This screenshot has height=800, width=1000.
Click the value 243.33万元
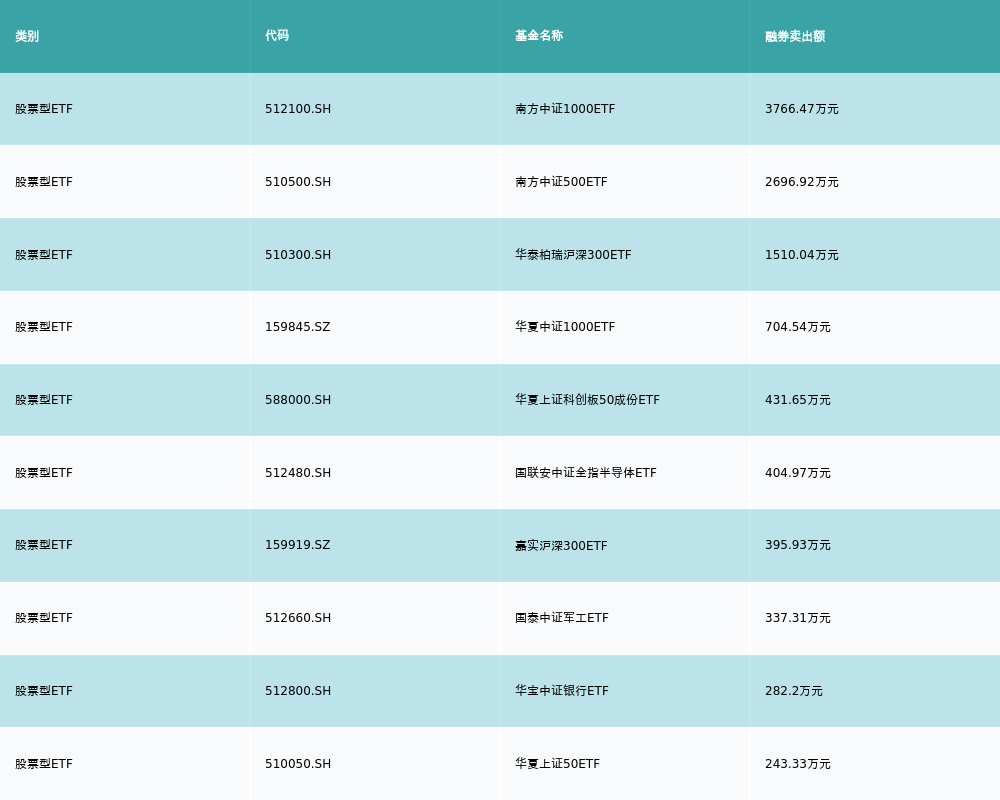[798, 764]
